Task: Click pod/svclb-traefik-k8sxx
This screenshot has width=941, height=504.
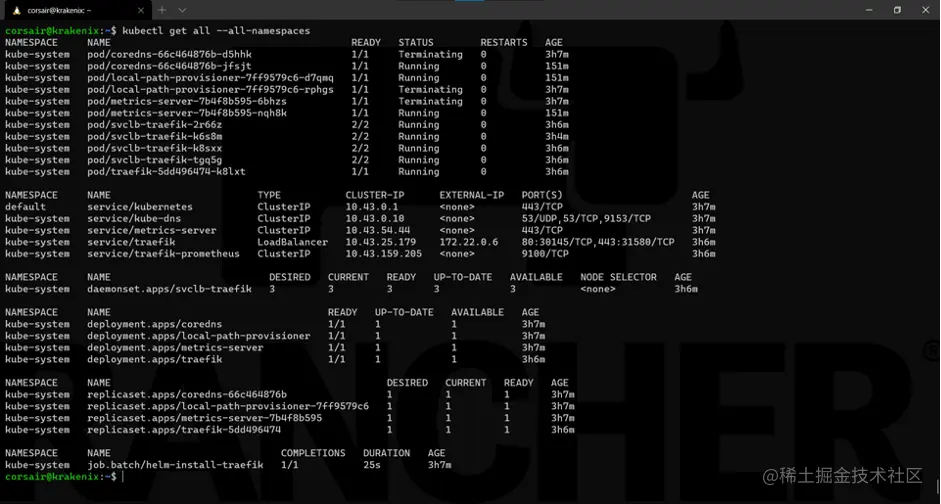Action: 154,148
